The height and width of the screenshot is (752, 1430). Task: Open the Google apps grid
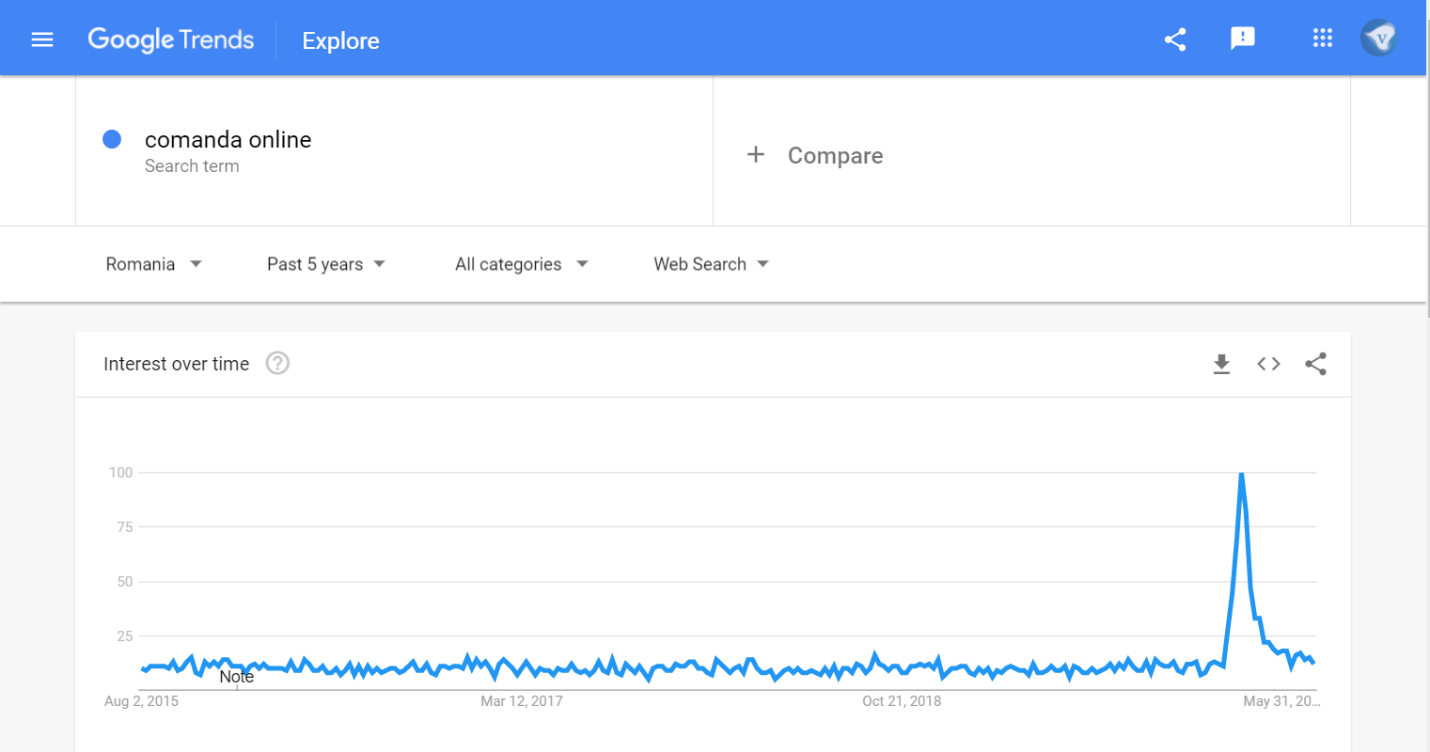point(1322,39)
